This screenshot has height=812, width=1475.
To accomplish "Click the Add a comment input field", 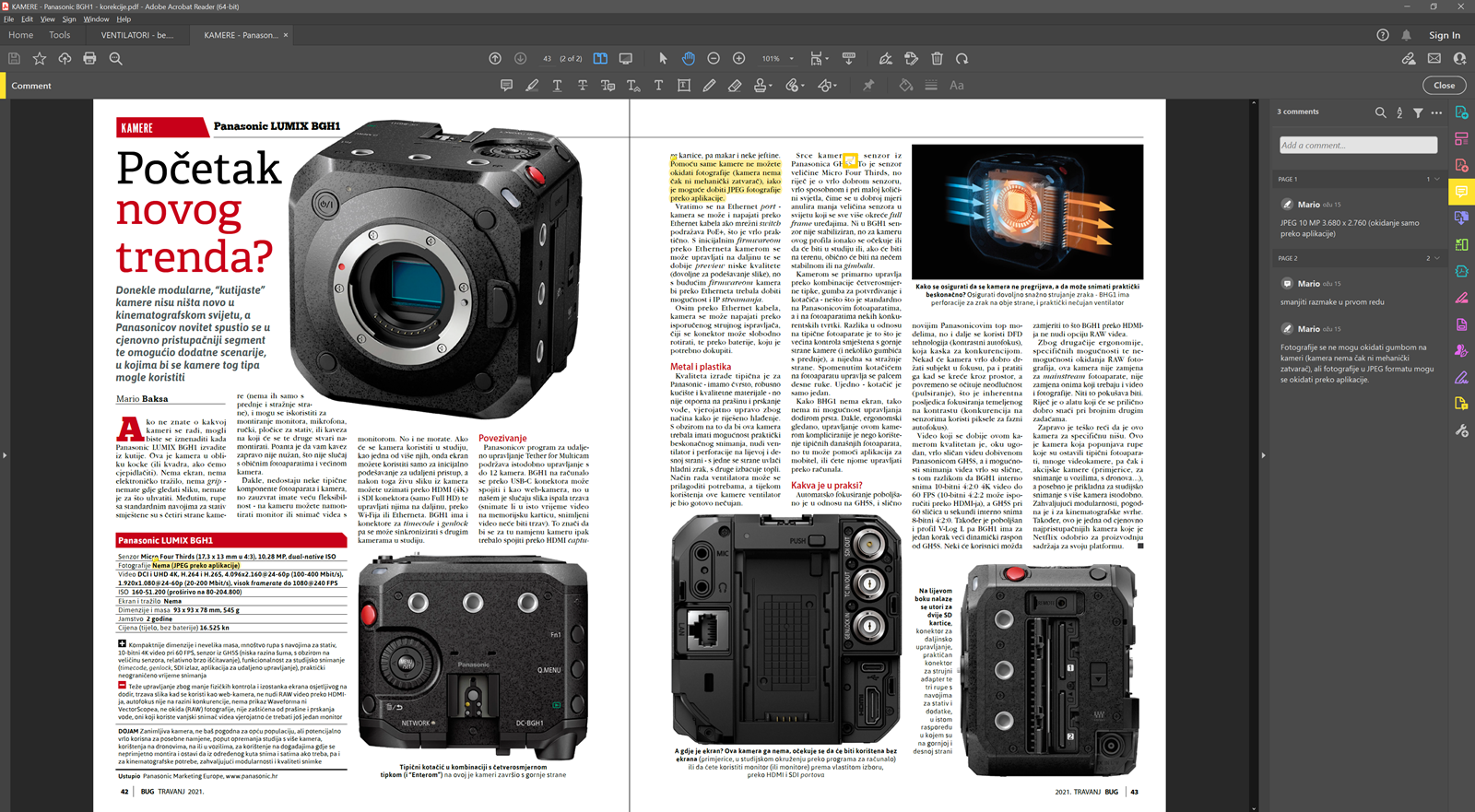I will click(x=1358, y=145).
